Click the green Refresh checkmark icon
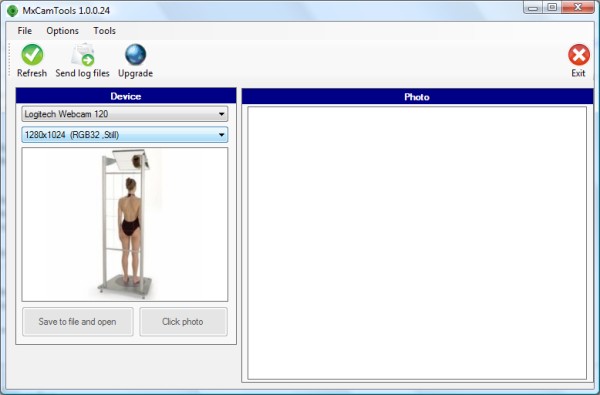Screen dimensions: 600x395 click(32, 55)
